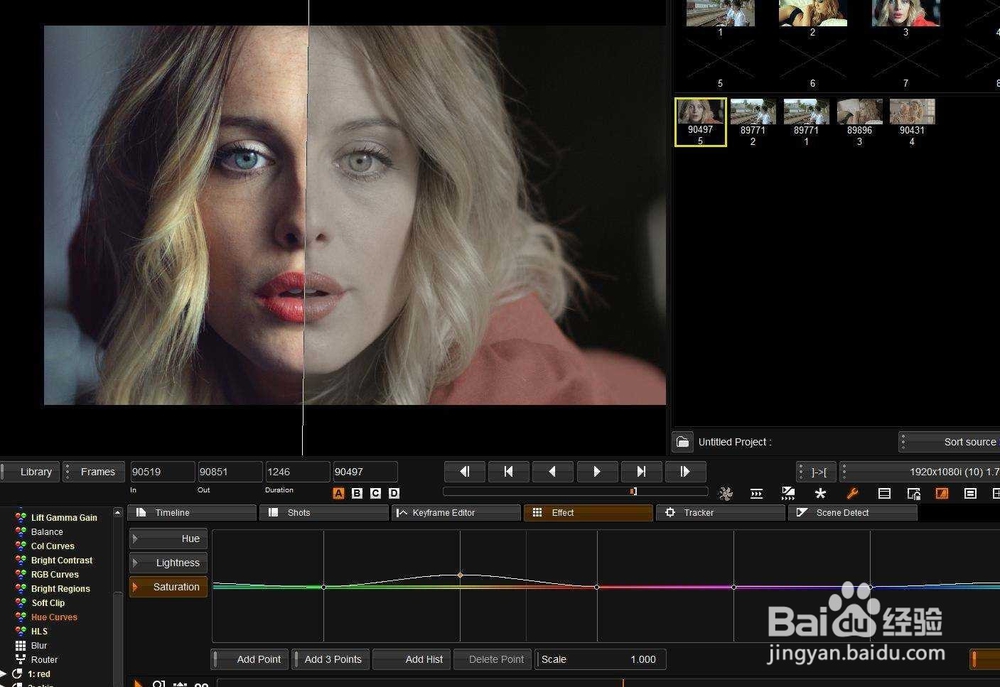Open the Library button
The width and height of the screenshot is (1000, 687).
coord(30,472)
